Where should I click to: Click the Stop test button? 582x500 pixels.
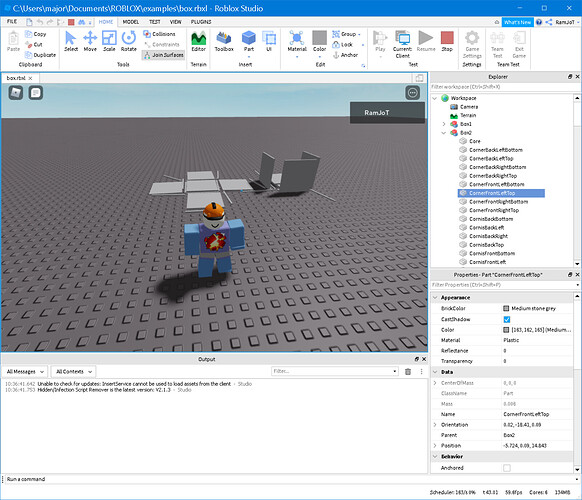(x=447, y=41)
